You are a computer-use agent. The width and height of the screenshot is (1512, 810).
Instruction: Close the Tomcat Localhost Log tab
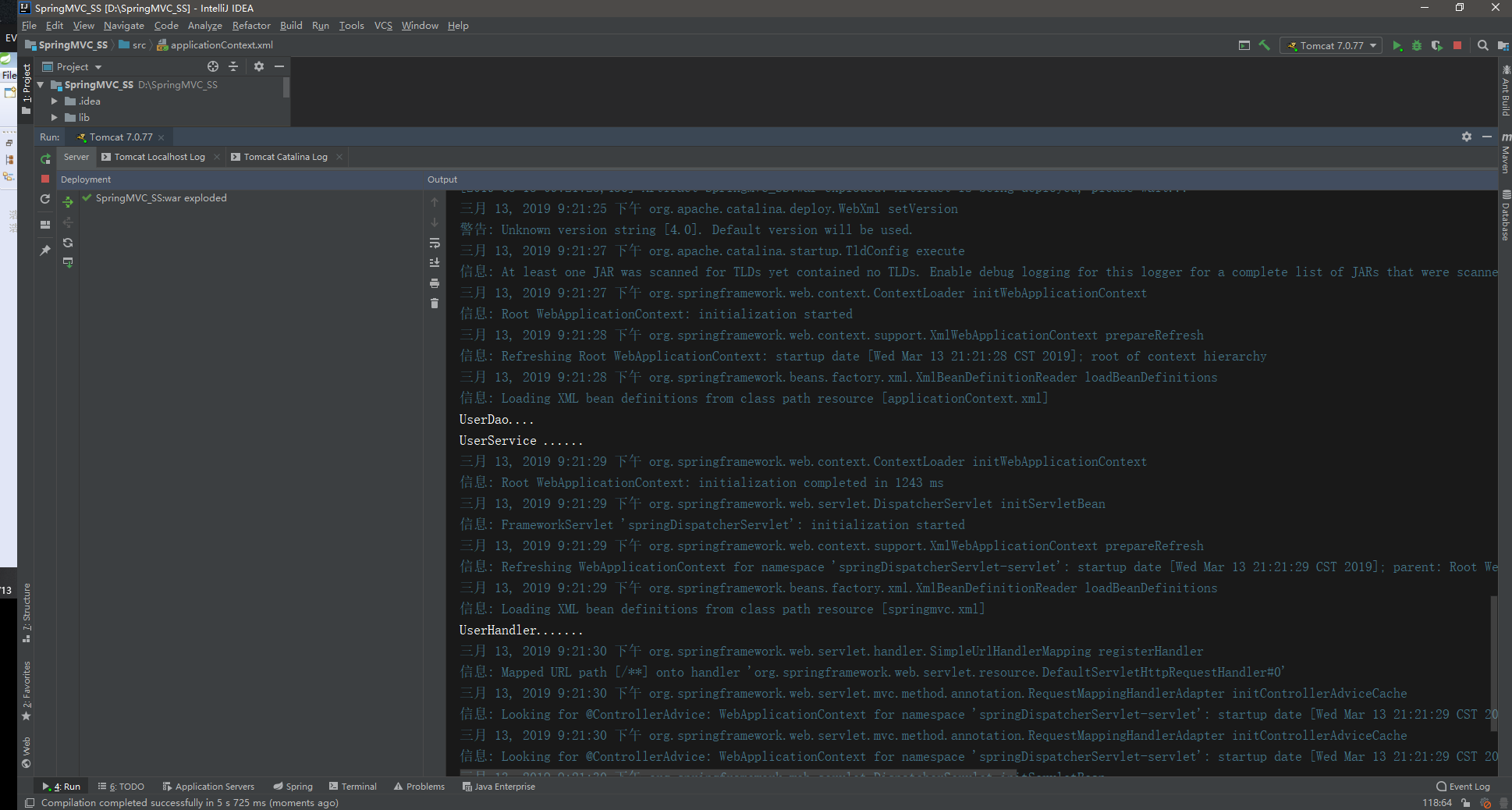217,157
